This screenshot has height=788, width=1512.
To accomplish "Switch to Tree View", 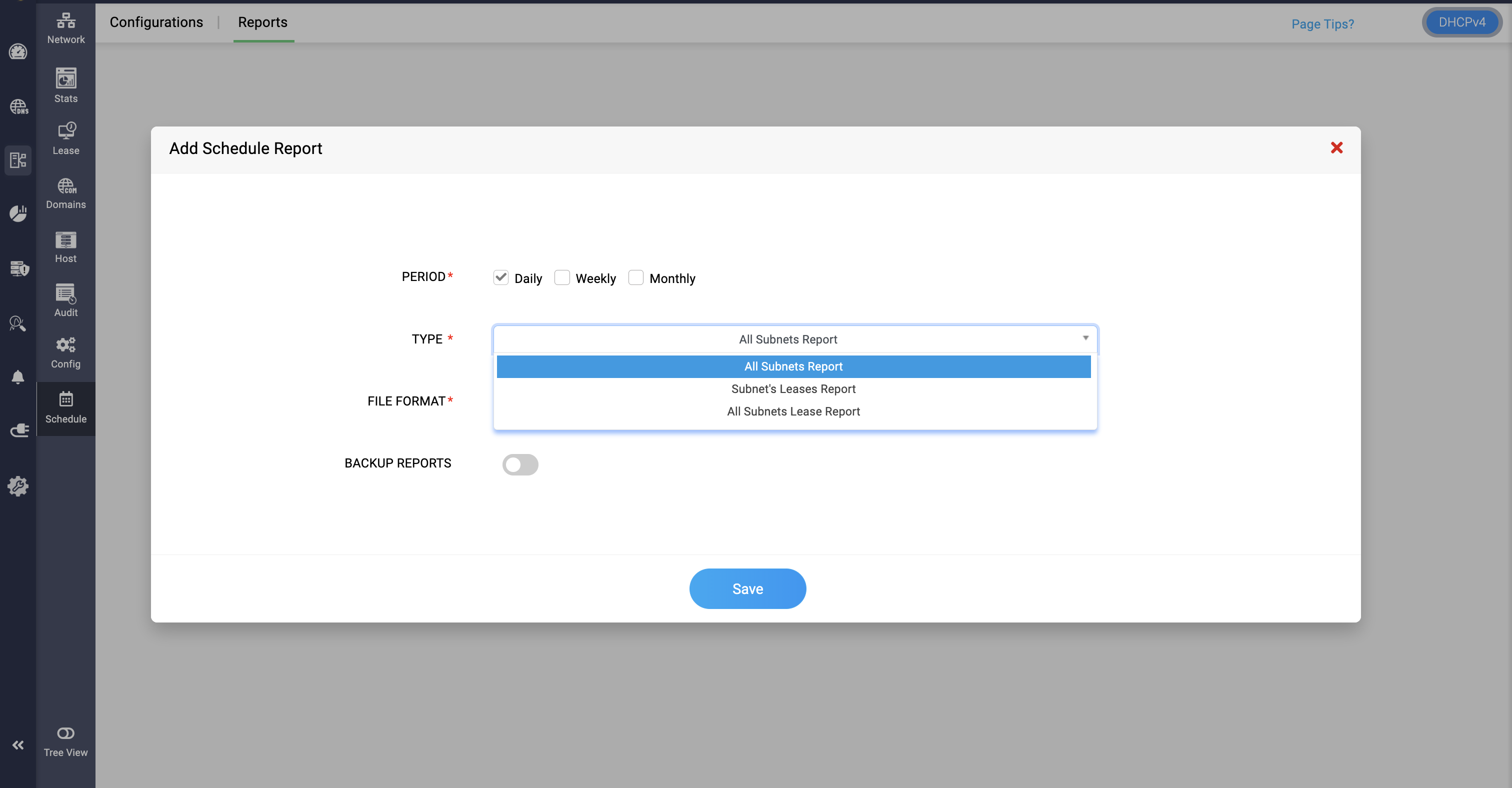I will coord(65,742).
